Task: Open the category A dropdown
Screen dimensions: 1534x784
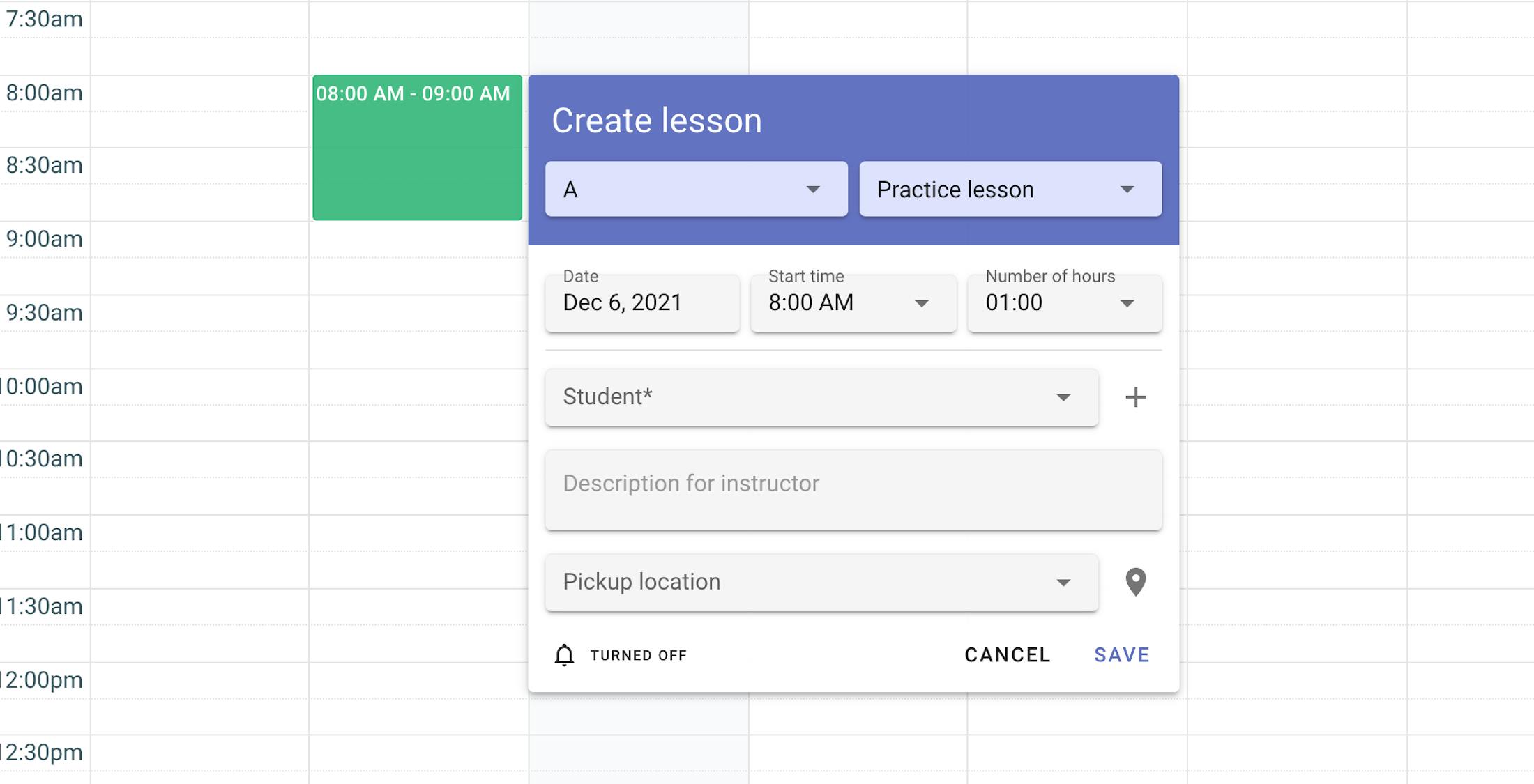Action: 696,190
